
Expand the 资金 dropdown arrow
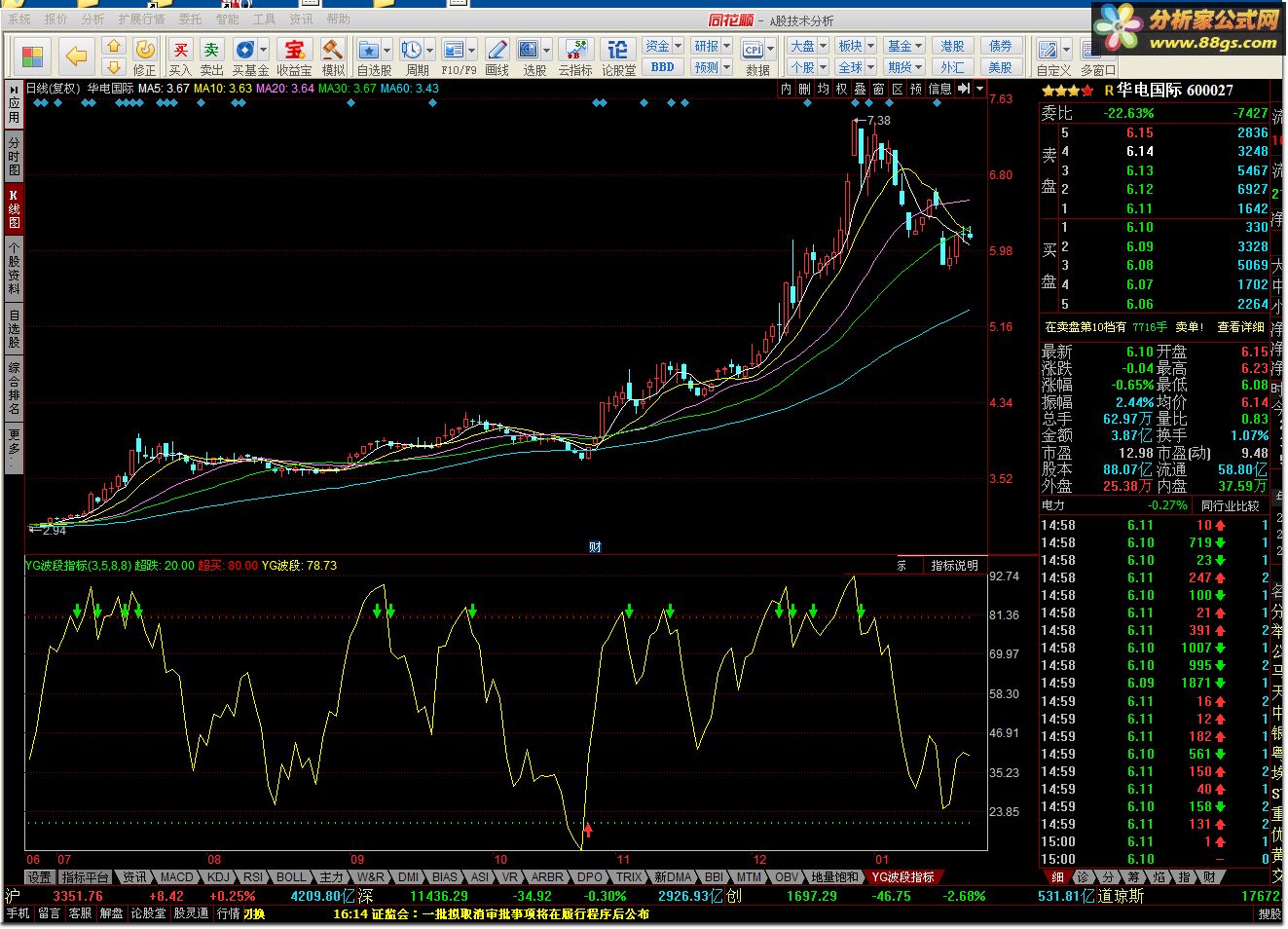678,47
